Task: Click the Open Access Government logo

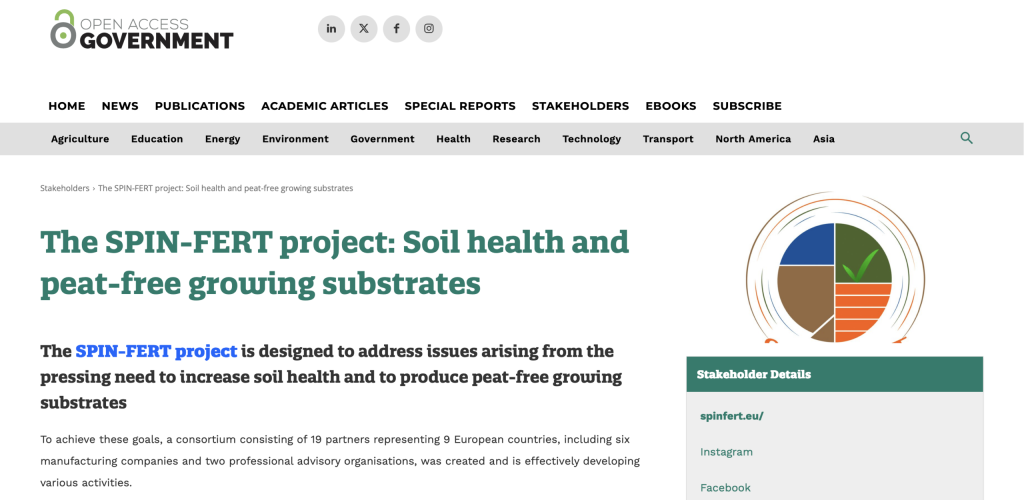Action: tap(141, 30)
